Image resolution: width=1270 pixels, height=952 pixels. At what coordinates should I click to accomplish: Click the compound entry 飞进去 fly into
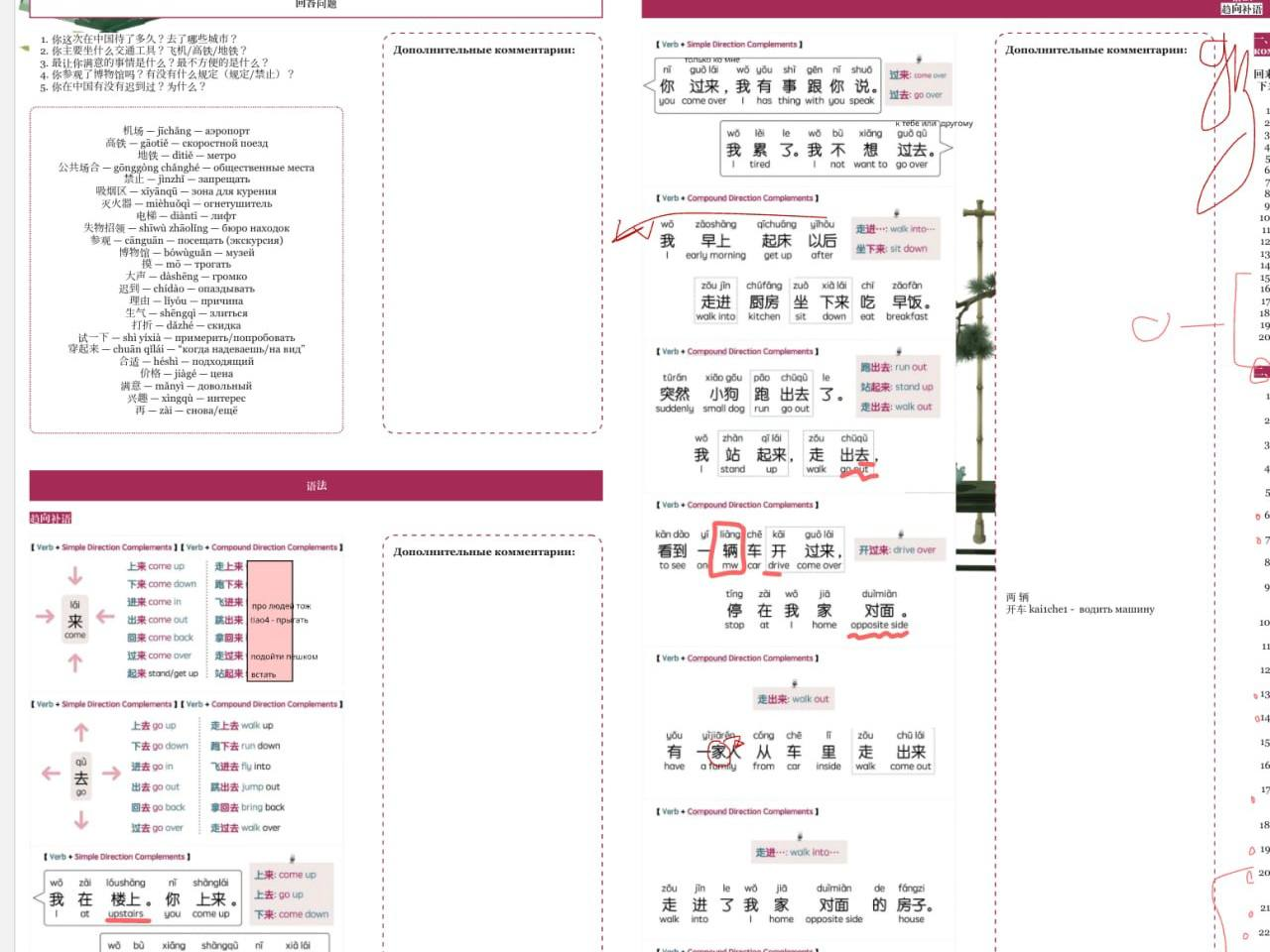tap(241, 767)
